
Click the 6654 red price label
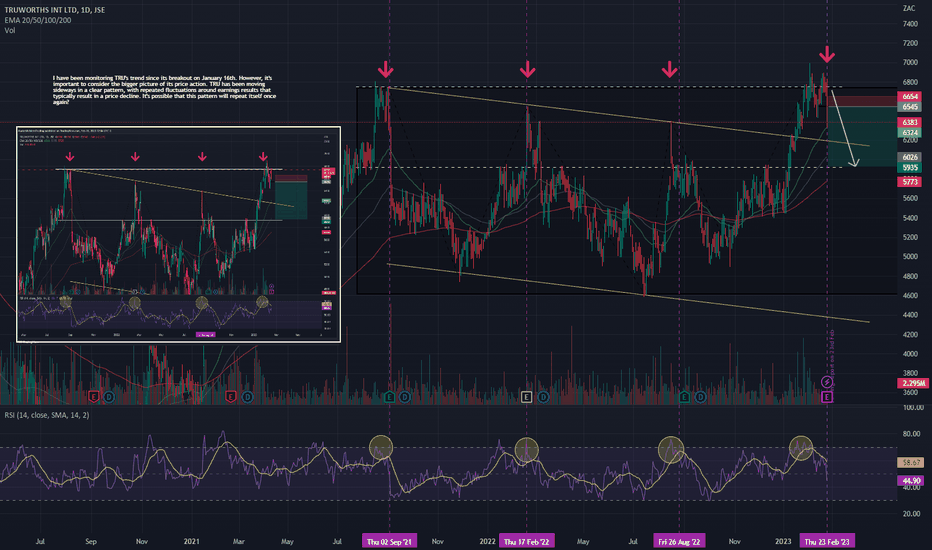(909, 96)
